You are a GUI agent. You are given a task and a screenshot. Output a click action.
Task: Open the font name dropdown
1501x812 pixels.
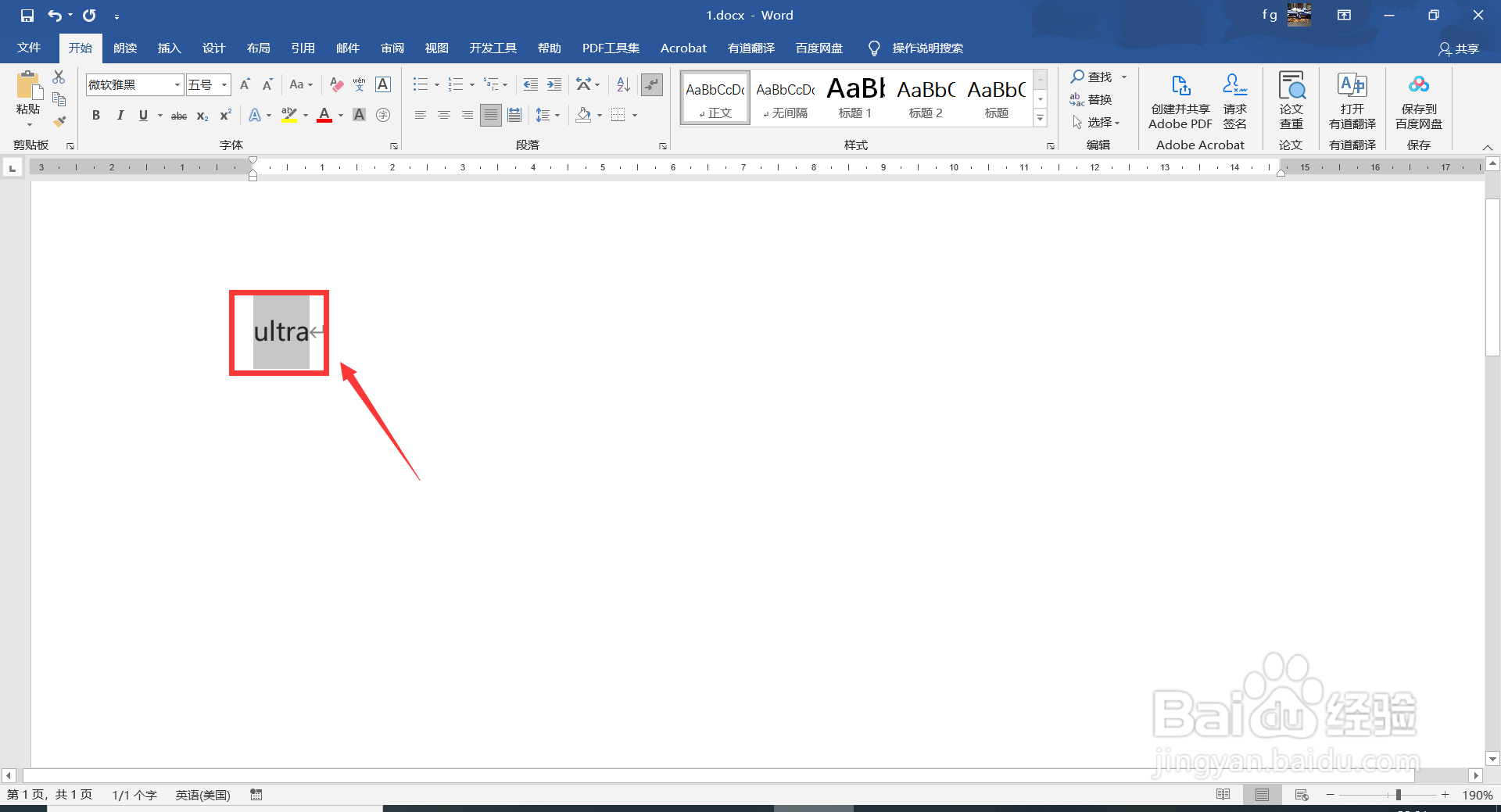(x=177, y=84)
